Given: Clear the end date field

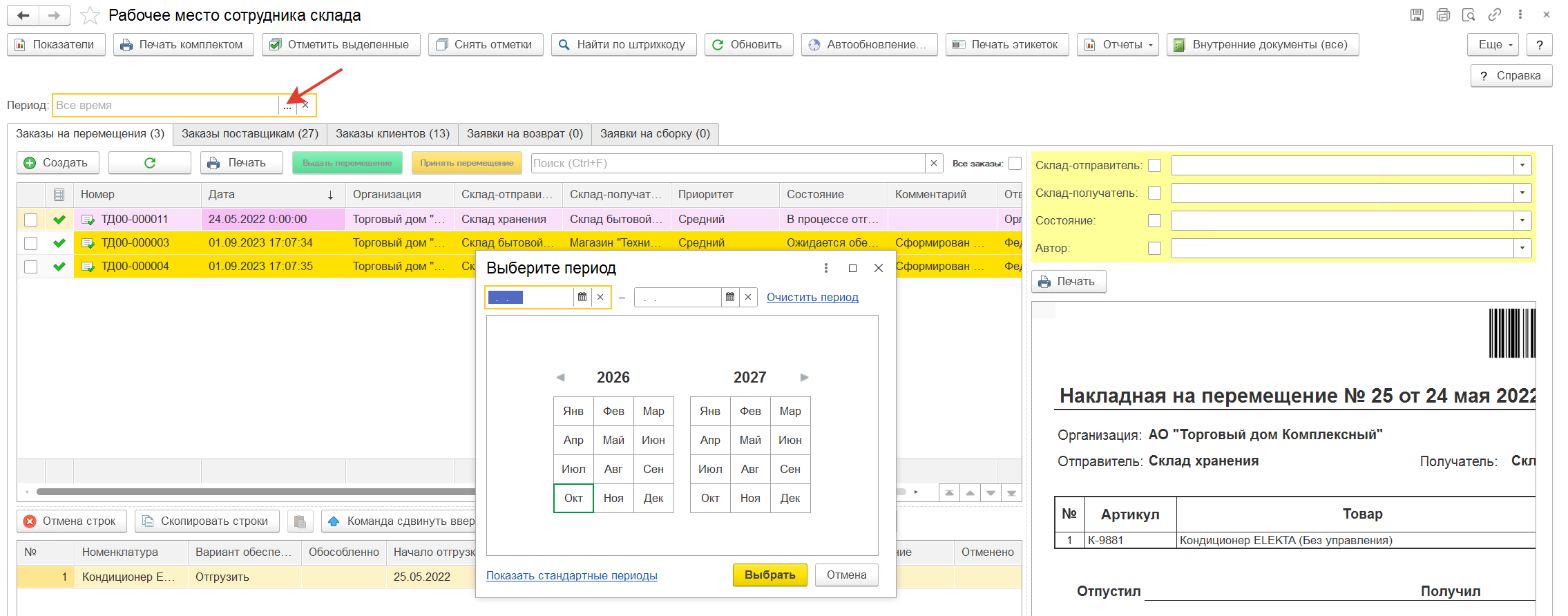Looking at the screenshot, I should point(748,297).
